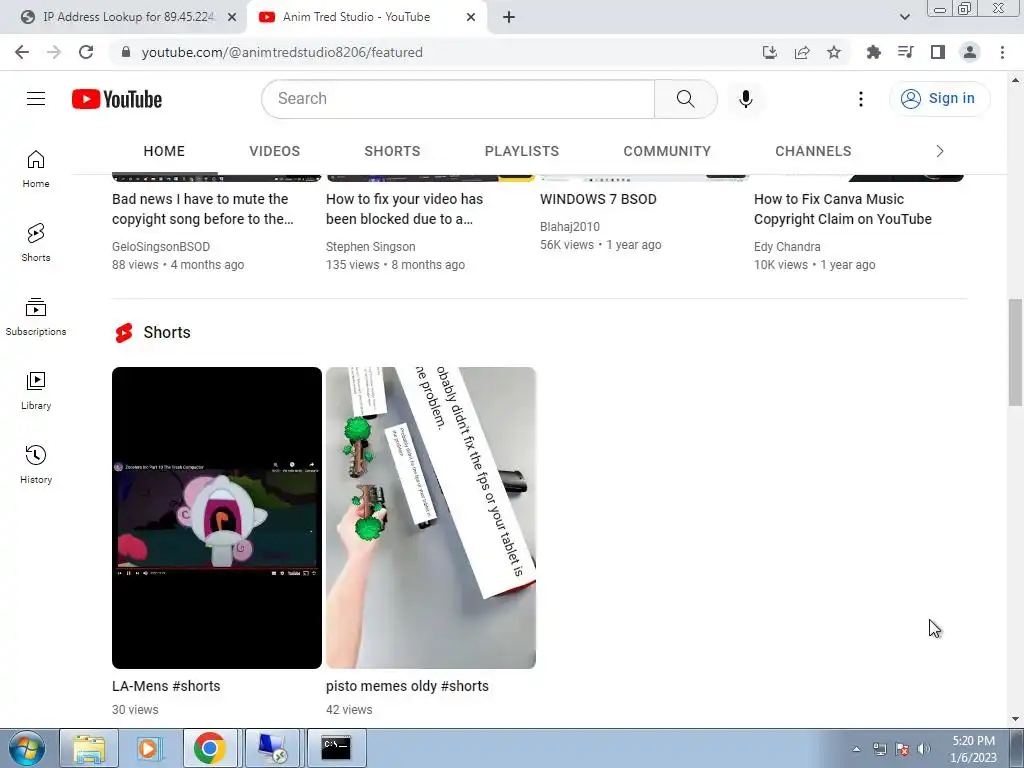Image resolution: width=1024 pixels, height=768 pixels.
Task: Click the scrollbar up arrow
Action: pyautogui.click(x=1015, y=80)
